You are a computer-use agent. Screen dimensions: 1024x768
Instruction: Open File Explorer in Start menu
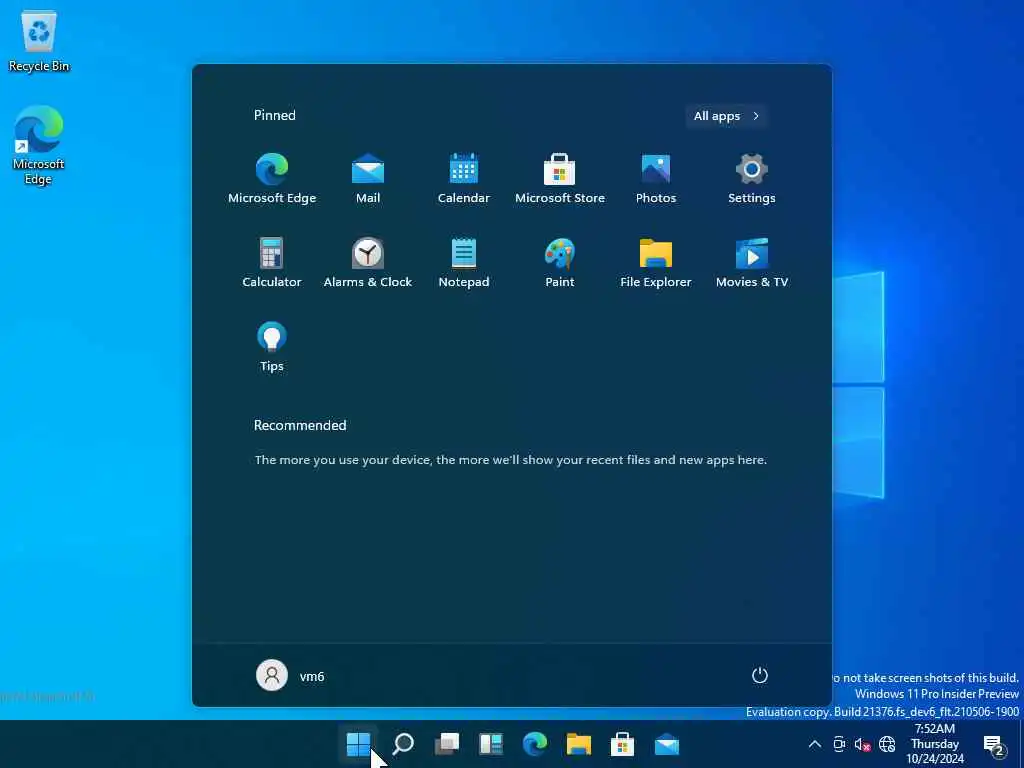tap(656, 263)
